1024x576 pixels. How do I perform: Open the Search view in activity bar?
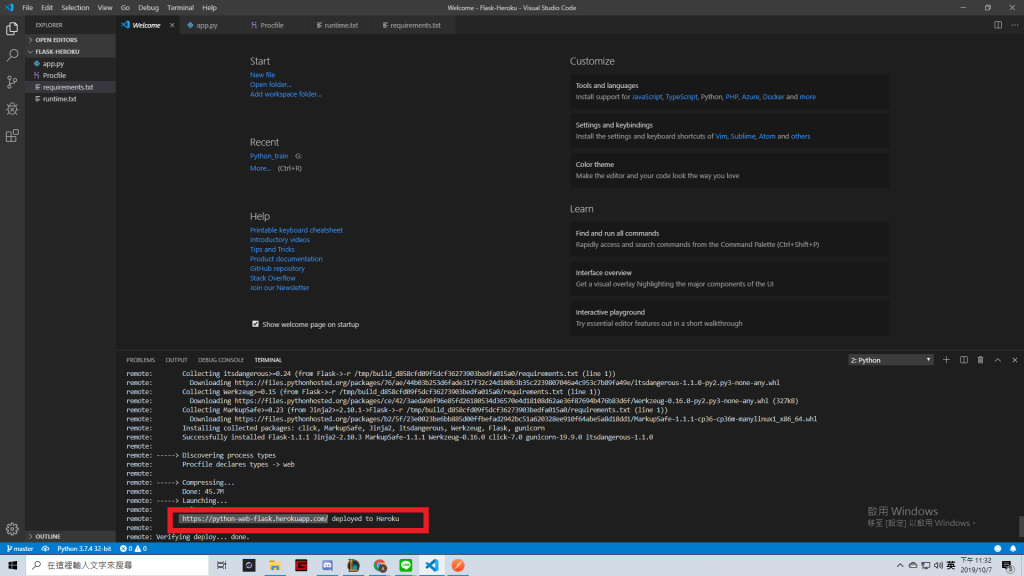[x=12, y=55]
